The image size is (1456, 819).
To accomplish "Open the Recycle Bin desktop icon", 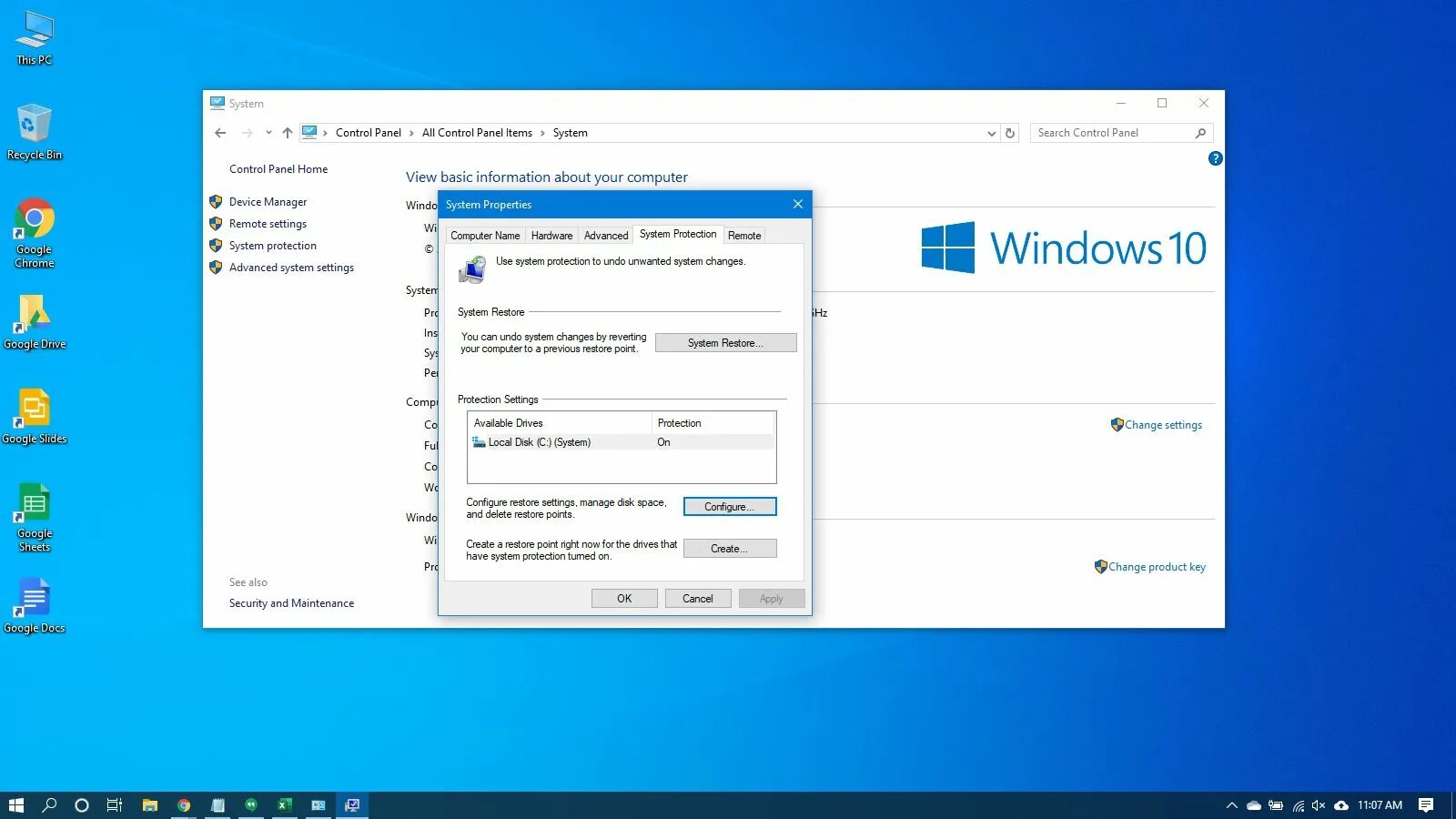I will tap(35, 132).
